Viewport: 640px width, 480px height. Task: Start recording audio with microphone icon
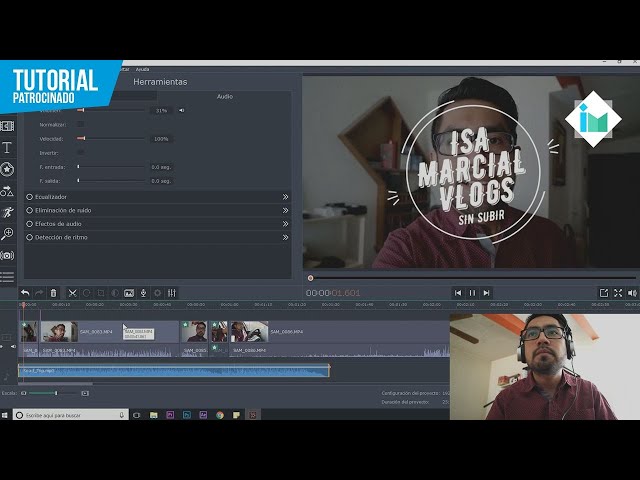143,293
